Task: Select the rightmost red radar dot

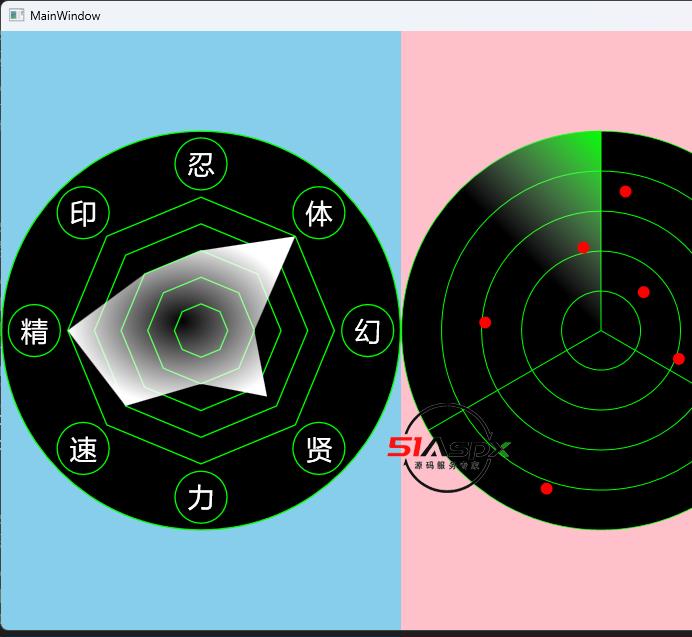Action: pyautogui.click(x=679, y=358)
